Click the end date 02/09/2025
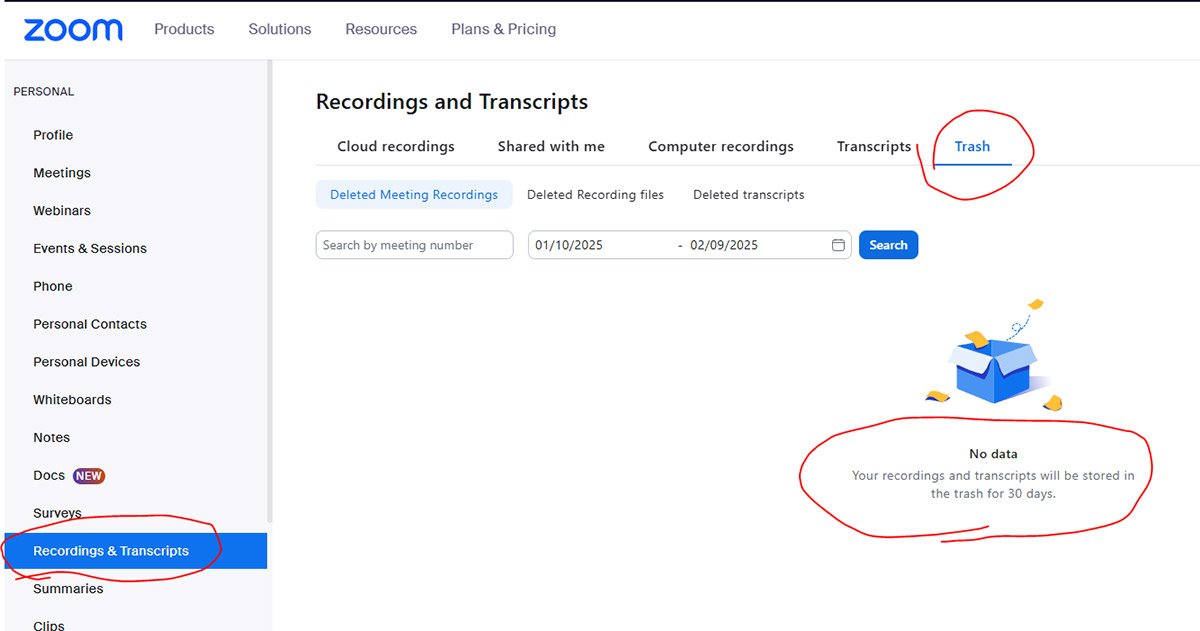1200x631 pixels. click(x=724, y=245)
